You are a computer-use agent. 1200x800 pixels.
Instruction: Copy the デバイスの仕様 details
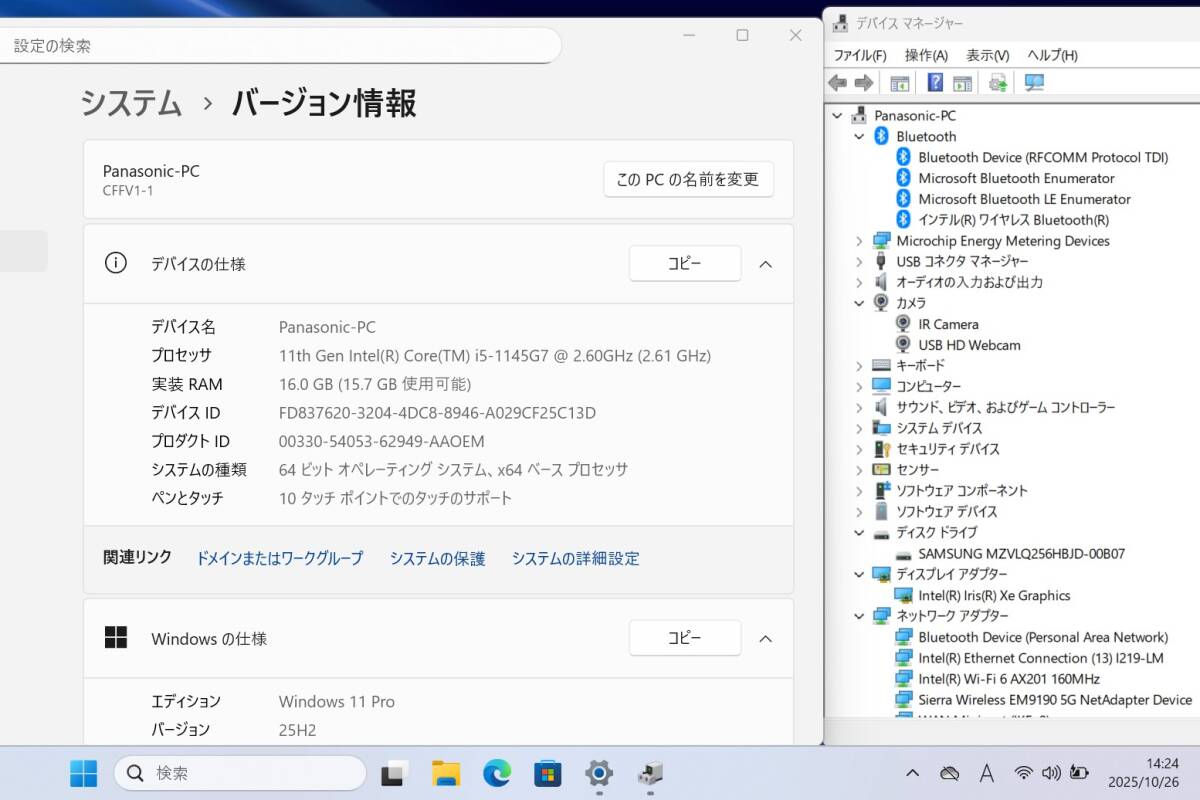(684, 264)
